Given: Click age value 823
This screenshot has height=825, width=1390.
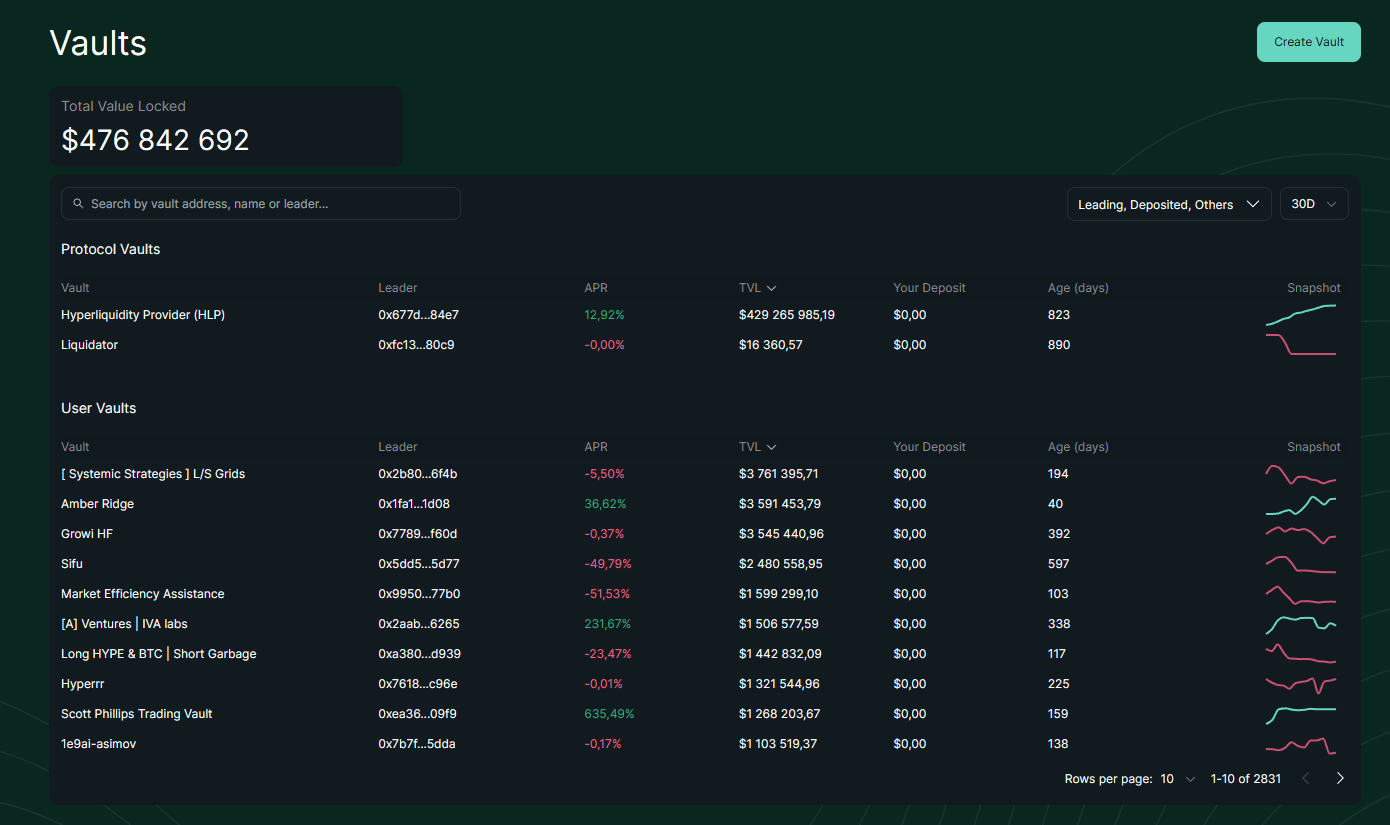Looking at the screenshot, I should click(1059, 315).
